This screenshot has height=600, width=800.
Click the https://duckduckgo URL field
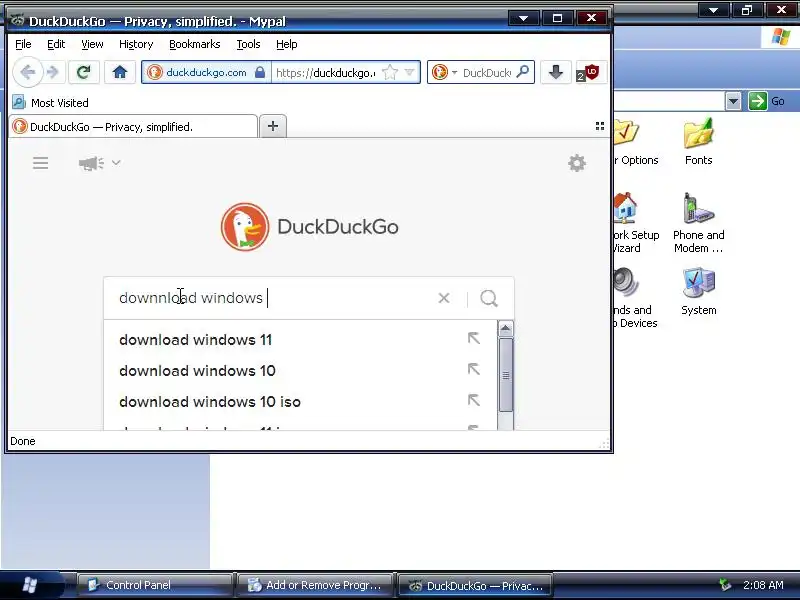(x=326, y=72)
